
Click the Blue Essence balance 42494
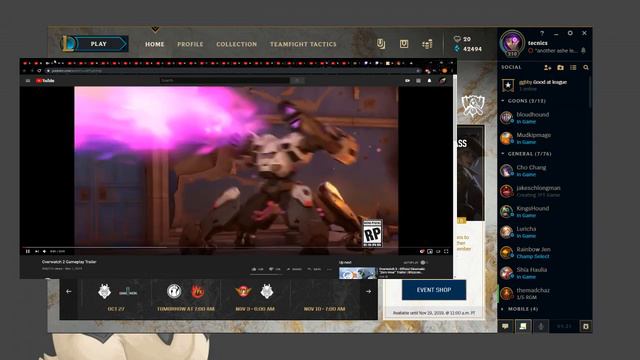(468, 49)
